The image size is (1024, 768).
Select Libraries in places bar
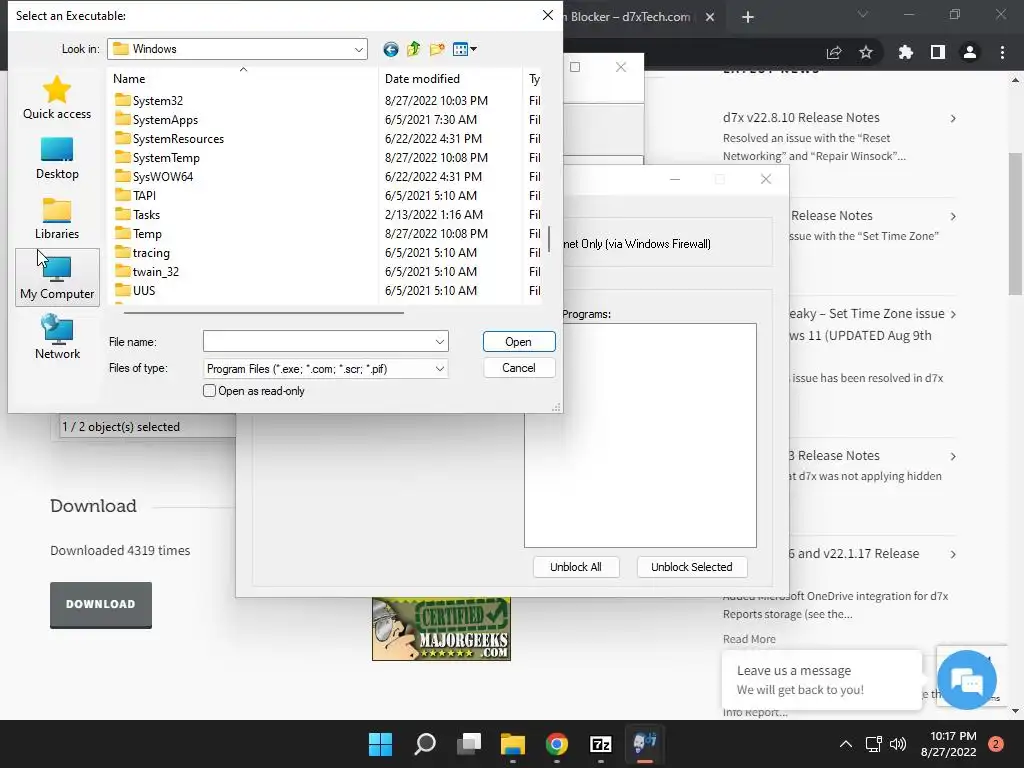57,218
